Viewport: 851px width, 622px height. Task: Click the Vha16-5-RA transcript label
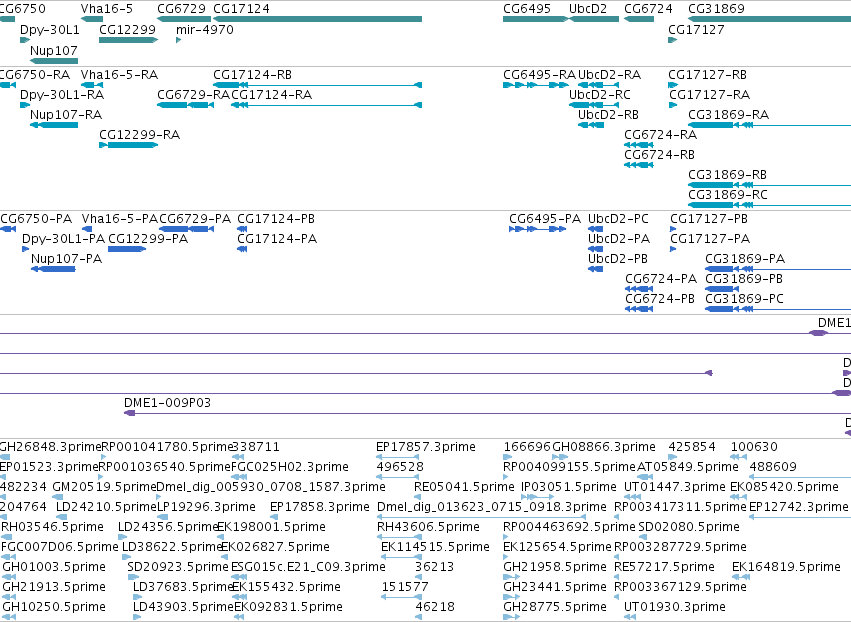tap(119, 75)
